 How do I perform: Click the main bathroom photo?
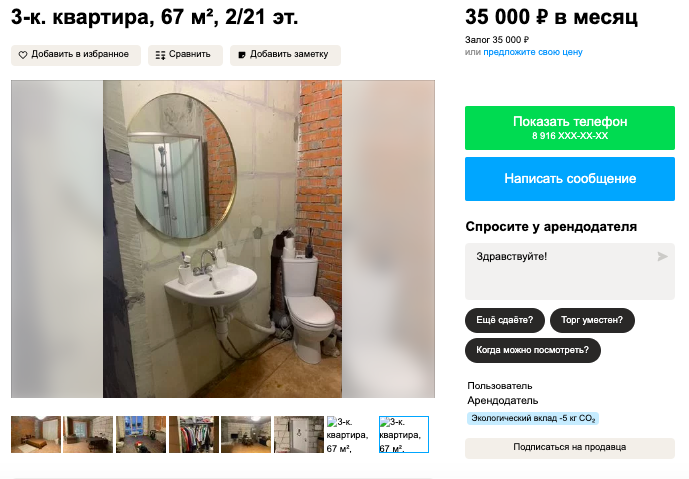(222, 239)
